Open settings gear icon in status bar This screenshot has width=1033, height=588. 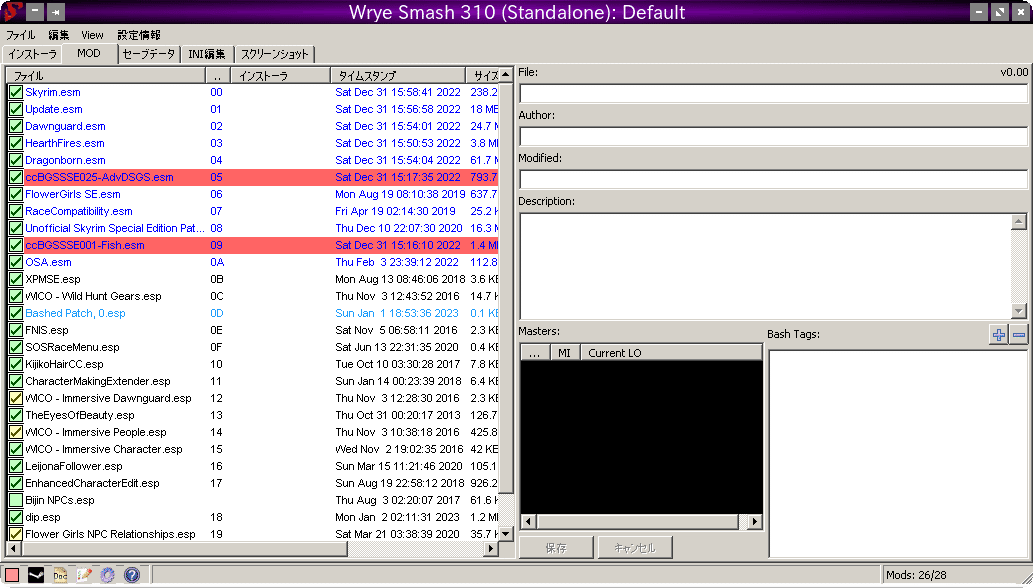(x=107, y=575)
